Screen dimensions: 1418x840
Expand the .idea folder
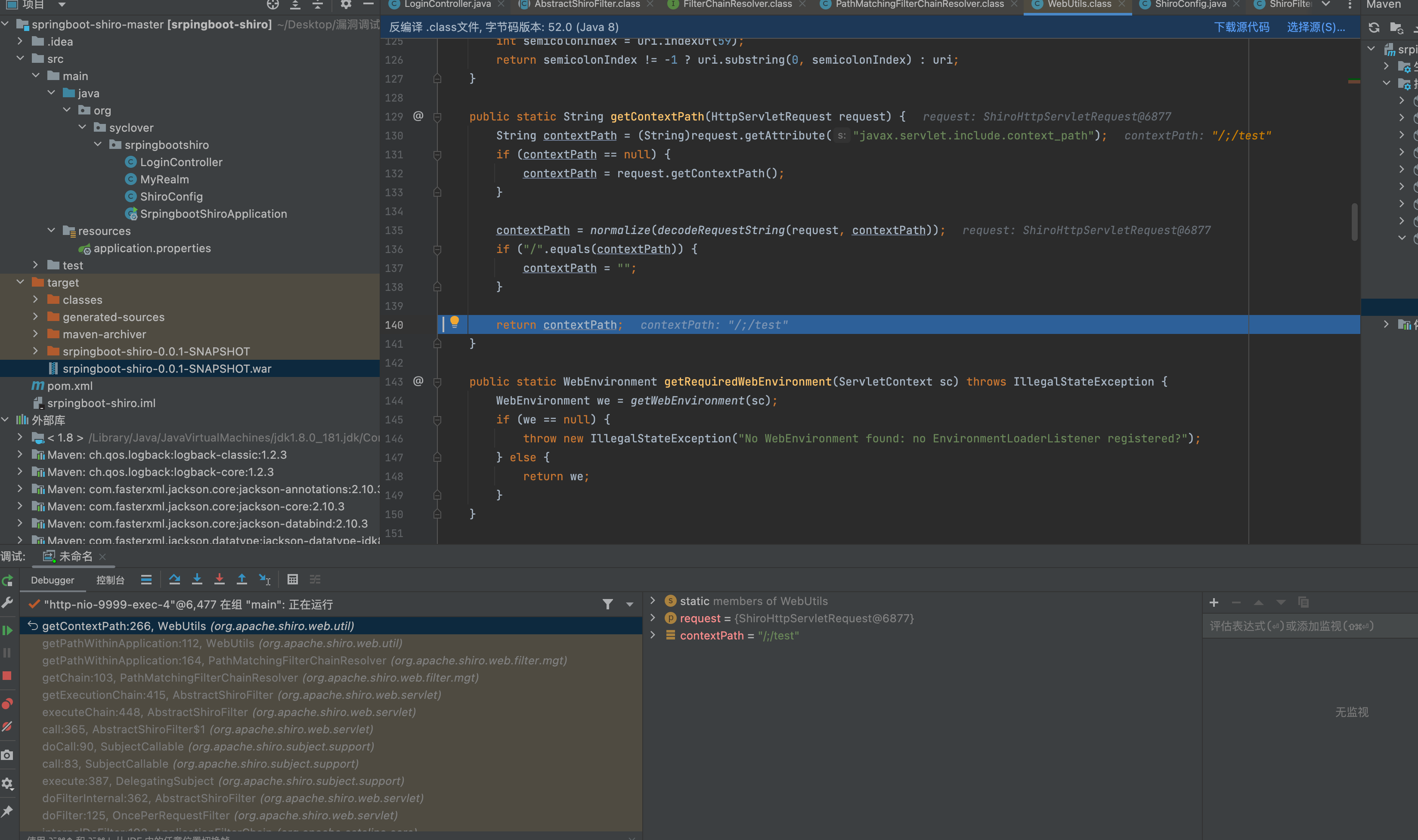pos(20,41)
